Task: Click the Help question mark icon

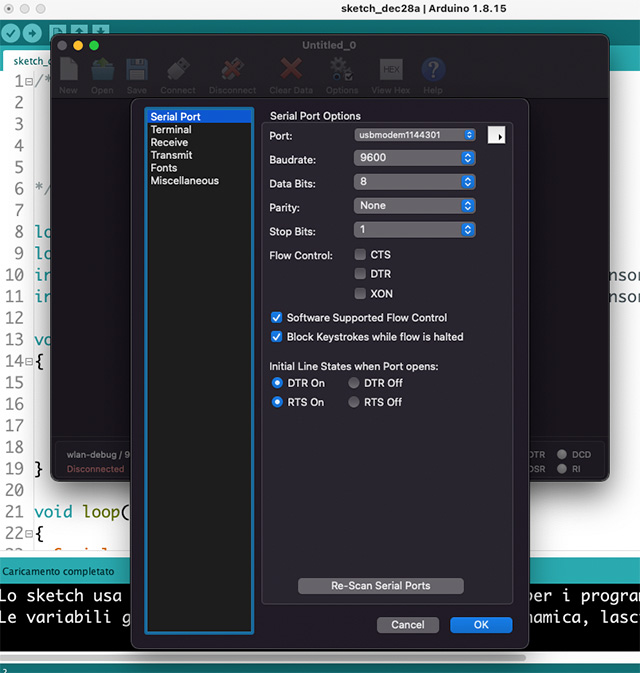Action: 433,73
